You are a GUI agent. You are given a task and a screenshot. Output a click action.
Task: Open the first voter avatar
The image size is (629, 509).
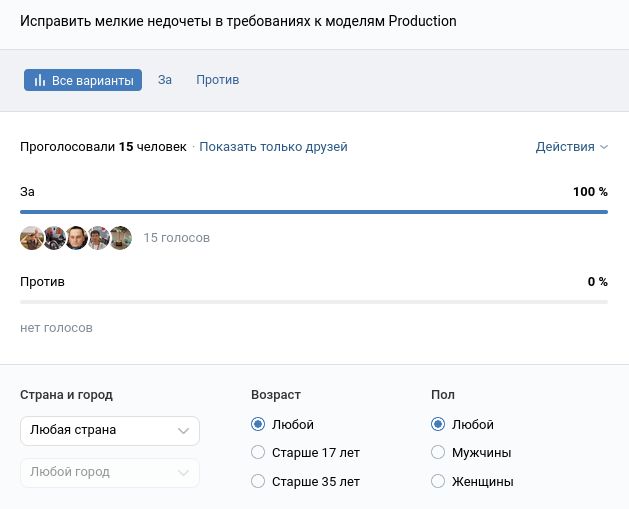[32, 238]
